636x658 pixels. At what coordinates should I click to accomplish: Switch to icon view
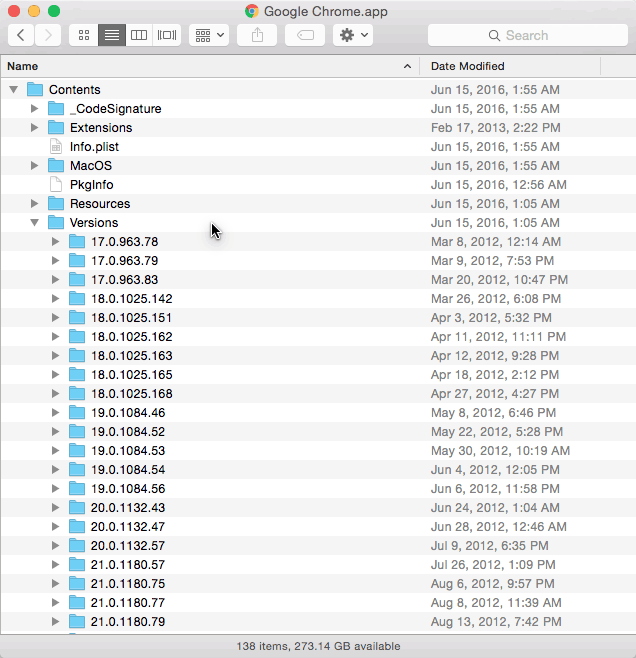coord(84,35)
